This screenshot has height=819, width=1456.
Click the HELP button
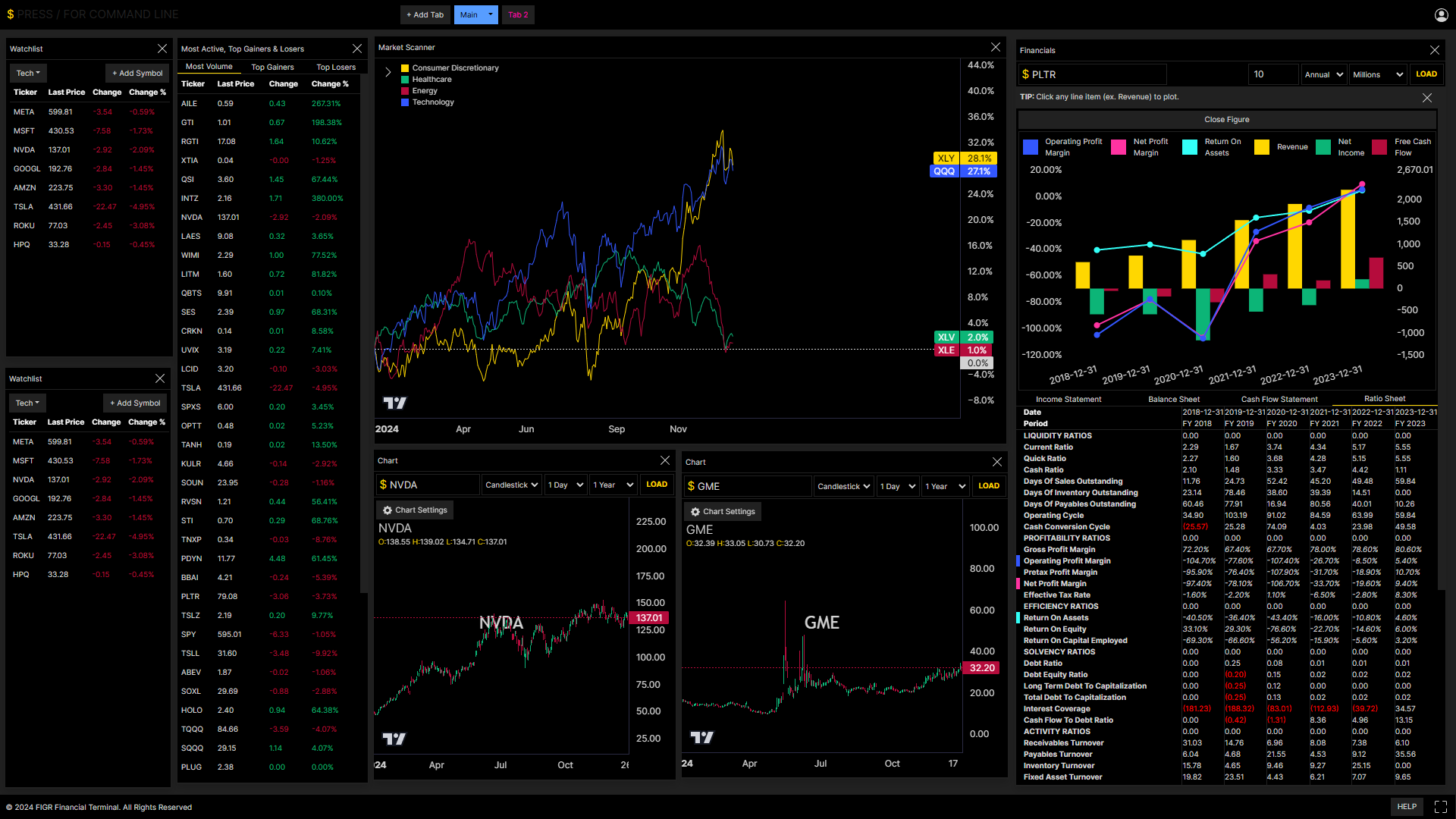(x=1407, y=807)
